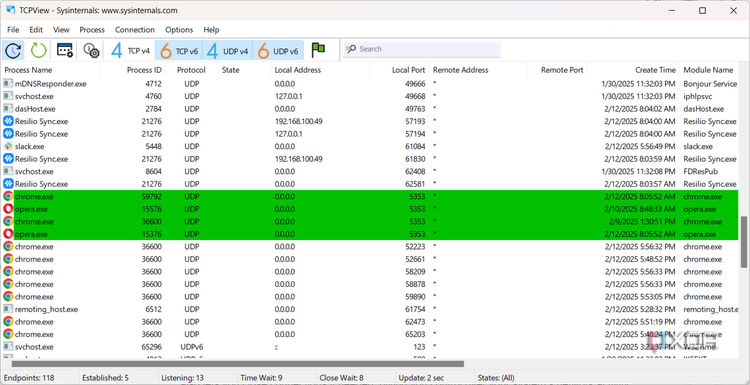The width and height of the screenshot is (750, 385).
Task: Select the UDPv6 protocol cell for svchost.exe
Action: [x=191, y=346]
